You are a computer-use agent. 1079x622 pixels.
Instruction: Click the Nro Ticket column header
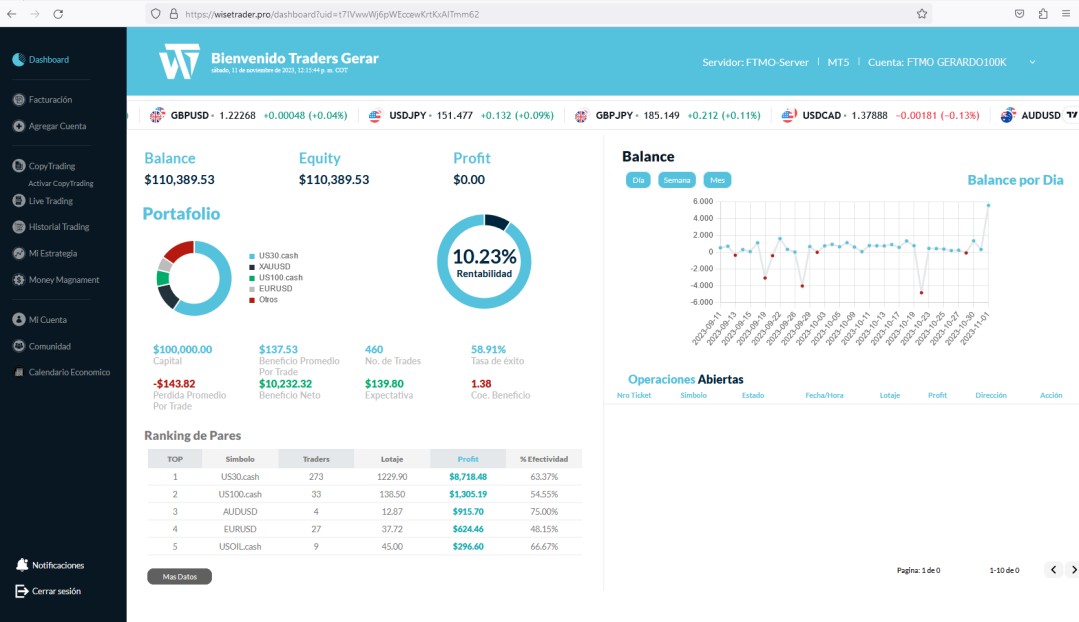[634, 396]
